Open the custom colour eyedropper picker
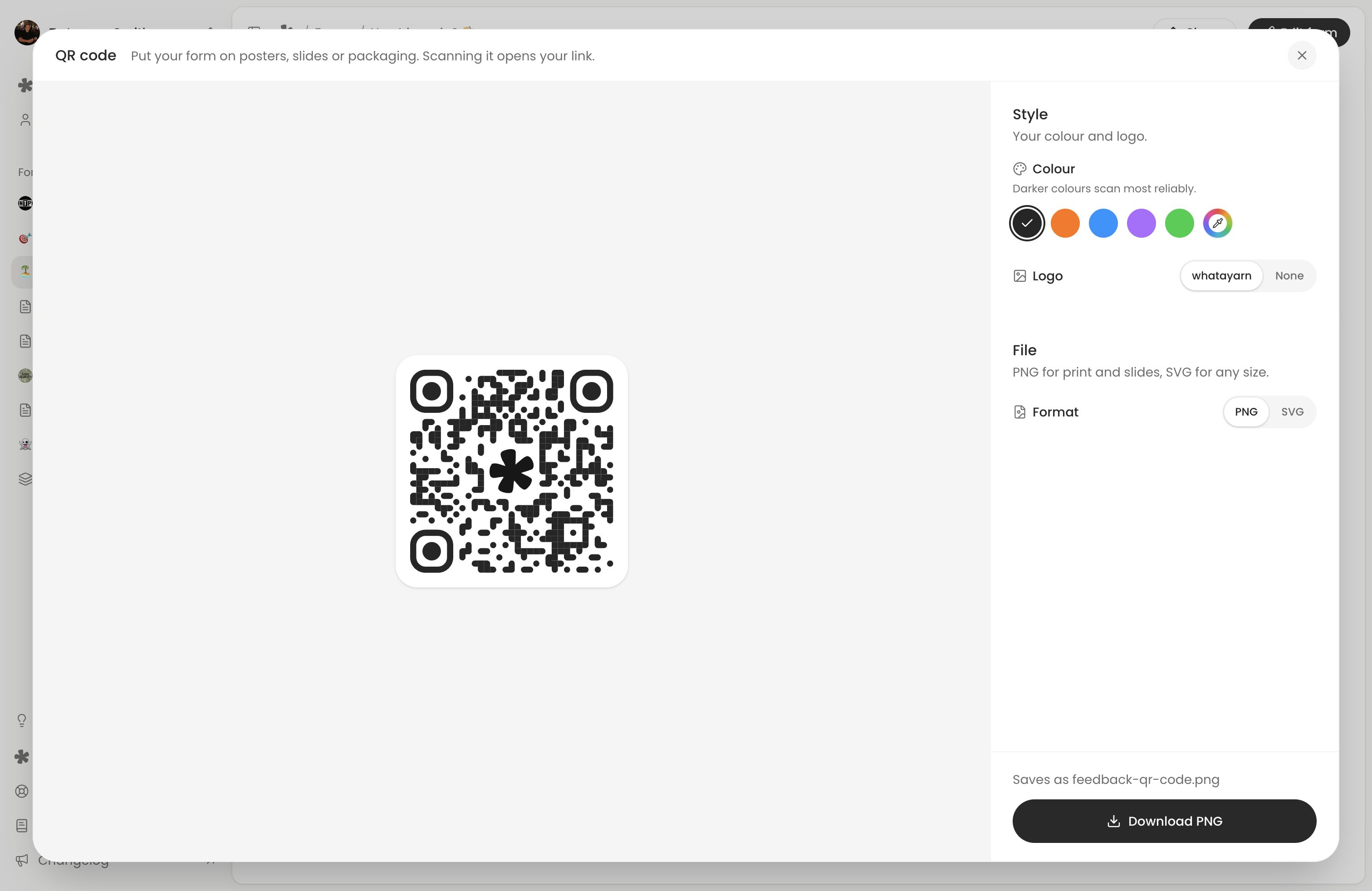Image resolution: width=1372 pixels, height=891 pixels. coord(1217,223)
